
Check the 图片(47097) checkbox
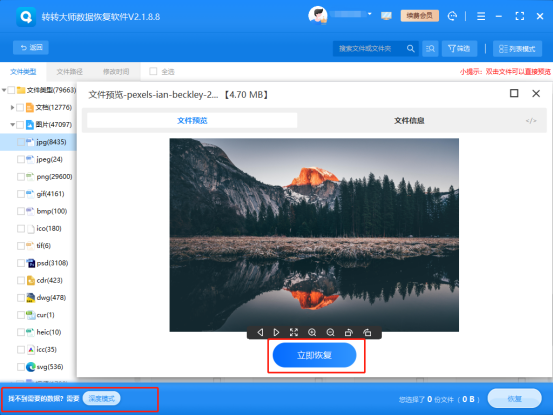coord(20,125)
